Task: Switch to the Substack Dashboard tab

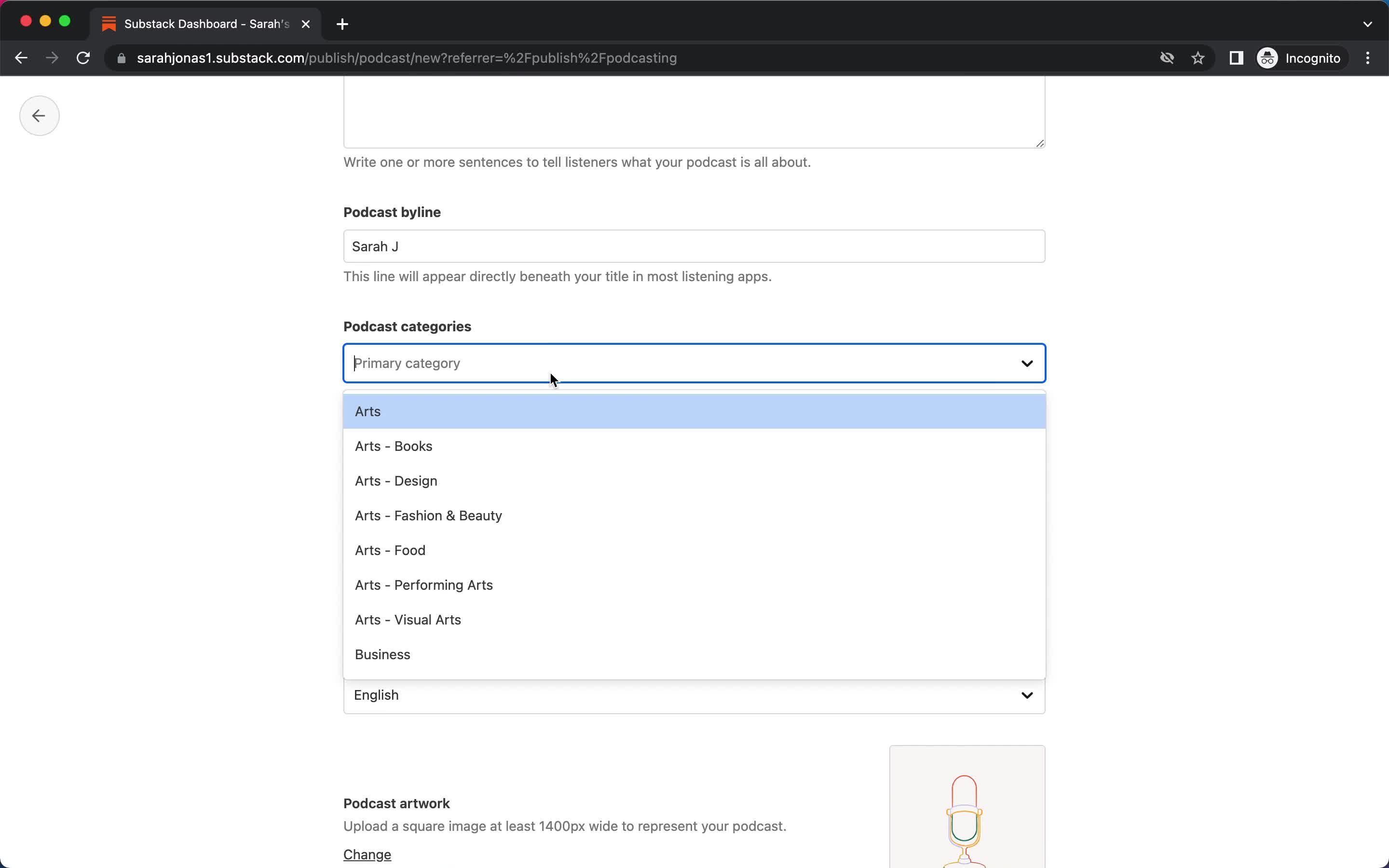Action: [205, 24]
